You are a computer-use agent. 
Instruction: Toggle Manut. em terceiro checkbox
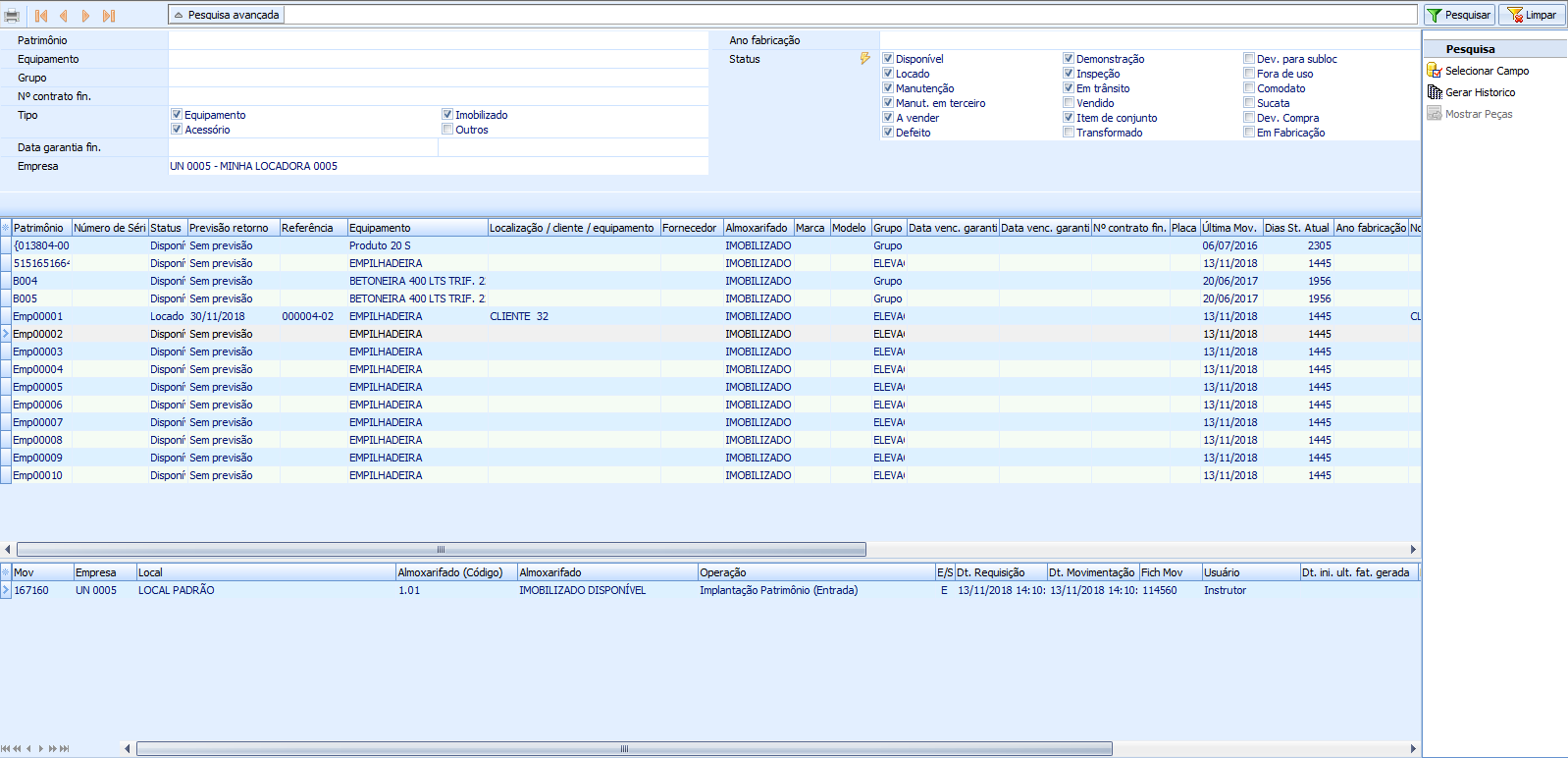coord(888,103)
